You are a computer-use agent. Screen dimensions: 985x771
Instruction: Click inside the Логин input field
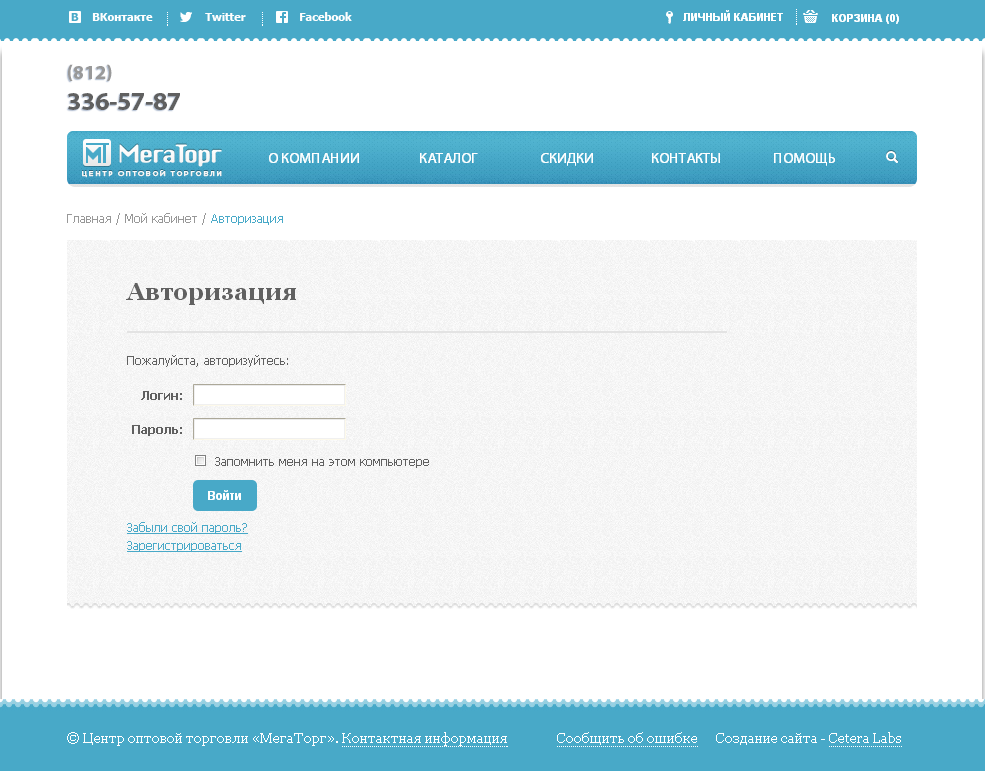[x=268, y=394]
